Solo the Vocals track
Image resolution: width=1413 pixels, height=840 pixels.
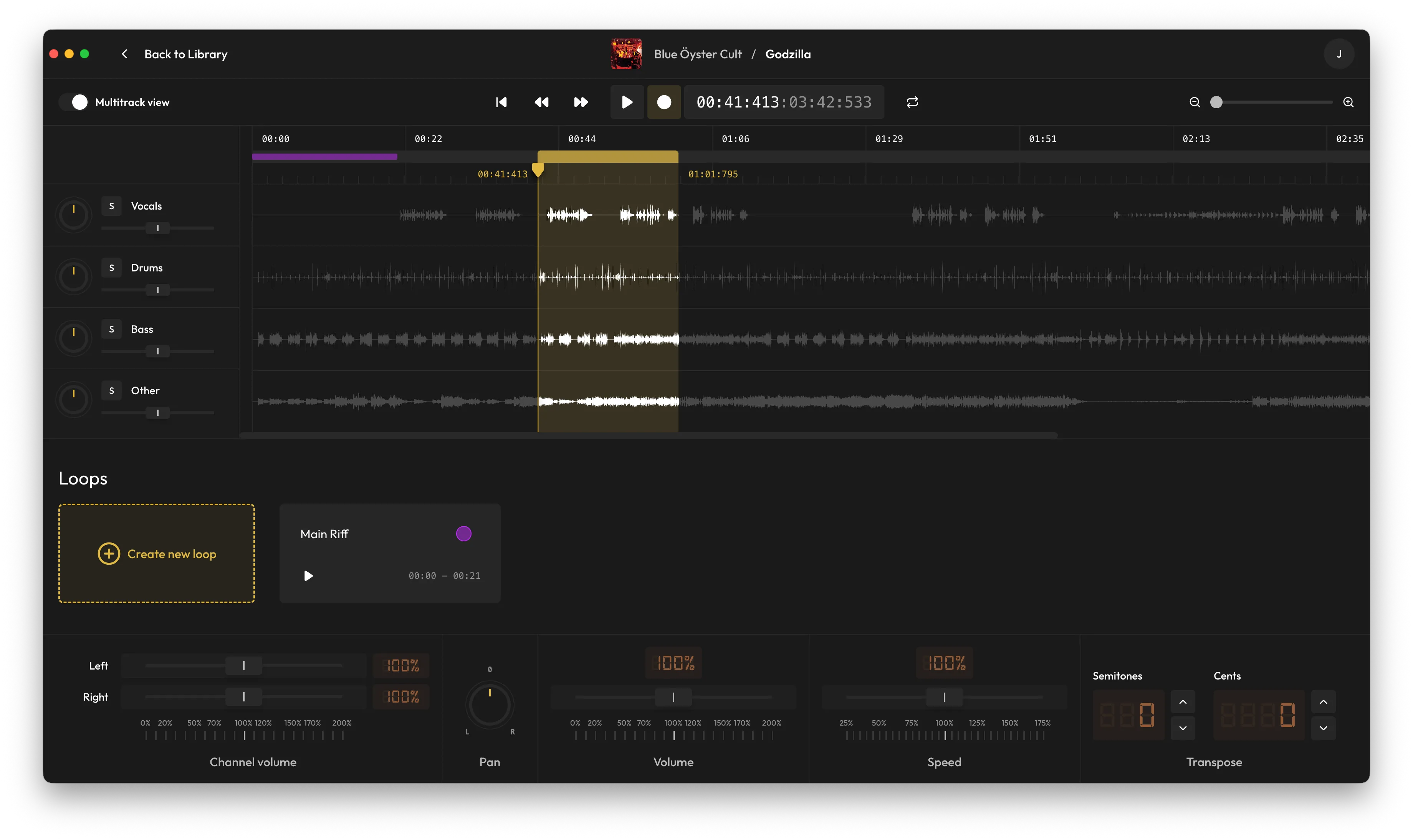pyautogui.click(x=111, y=206)
